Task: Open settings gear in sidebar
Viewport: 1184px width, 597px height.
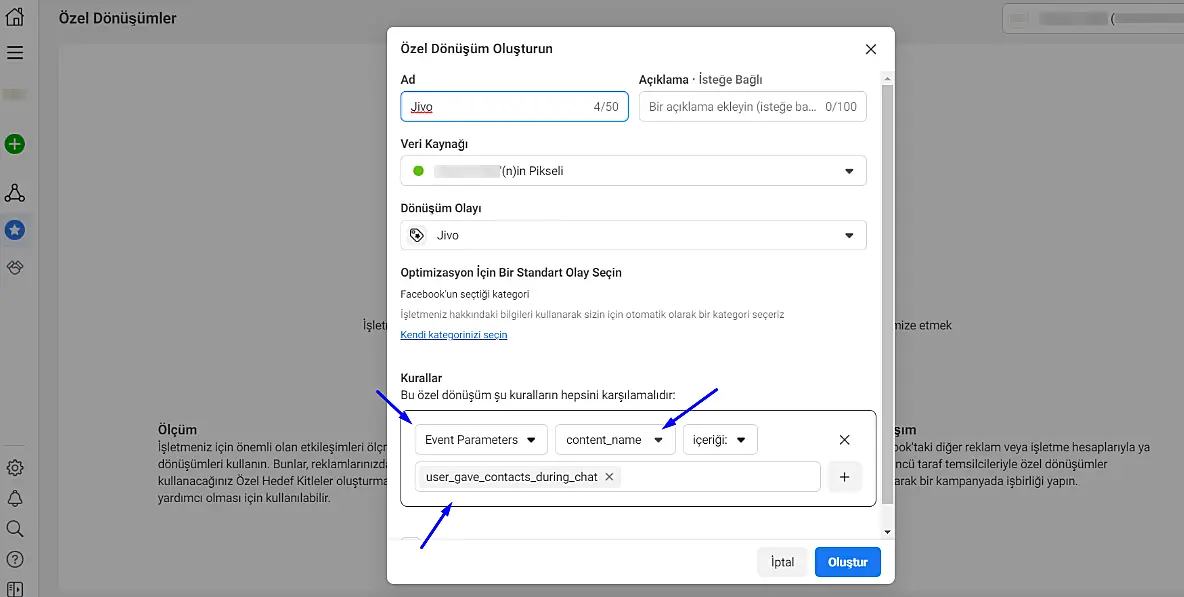Action: tap(15, 467)
